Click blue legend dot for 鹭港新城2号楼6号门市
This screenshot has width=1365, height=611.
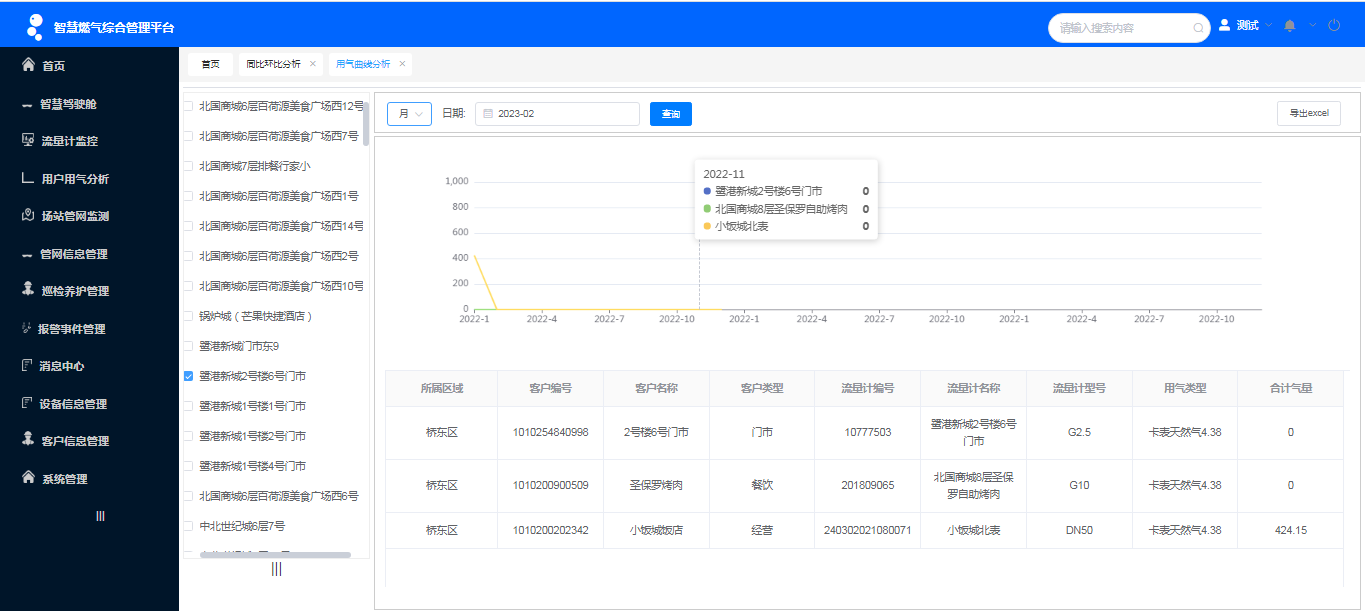click(707, 191)
